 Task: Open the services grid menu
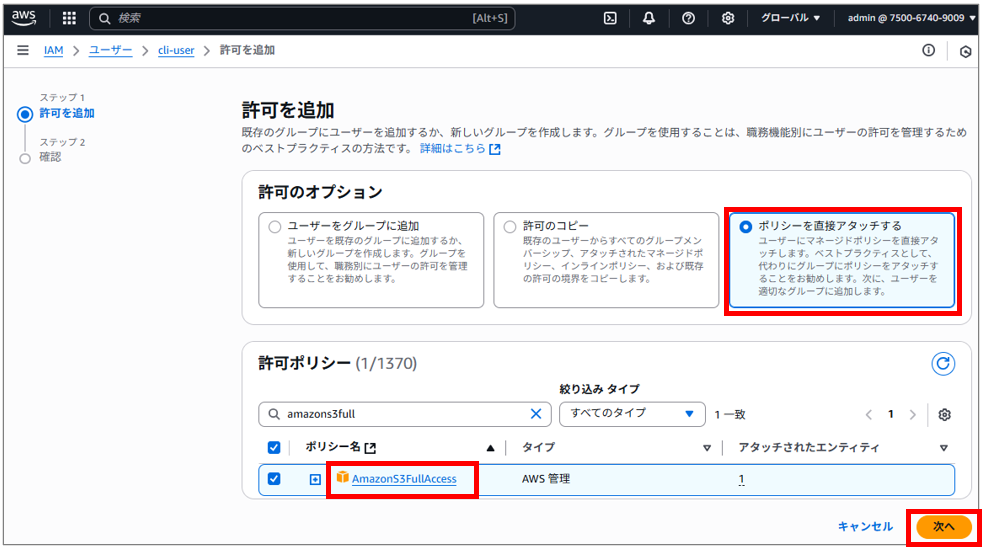pos(69,18)
